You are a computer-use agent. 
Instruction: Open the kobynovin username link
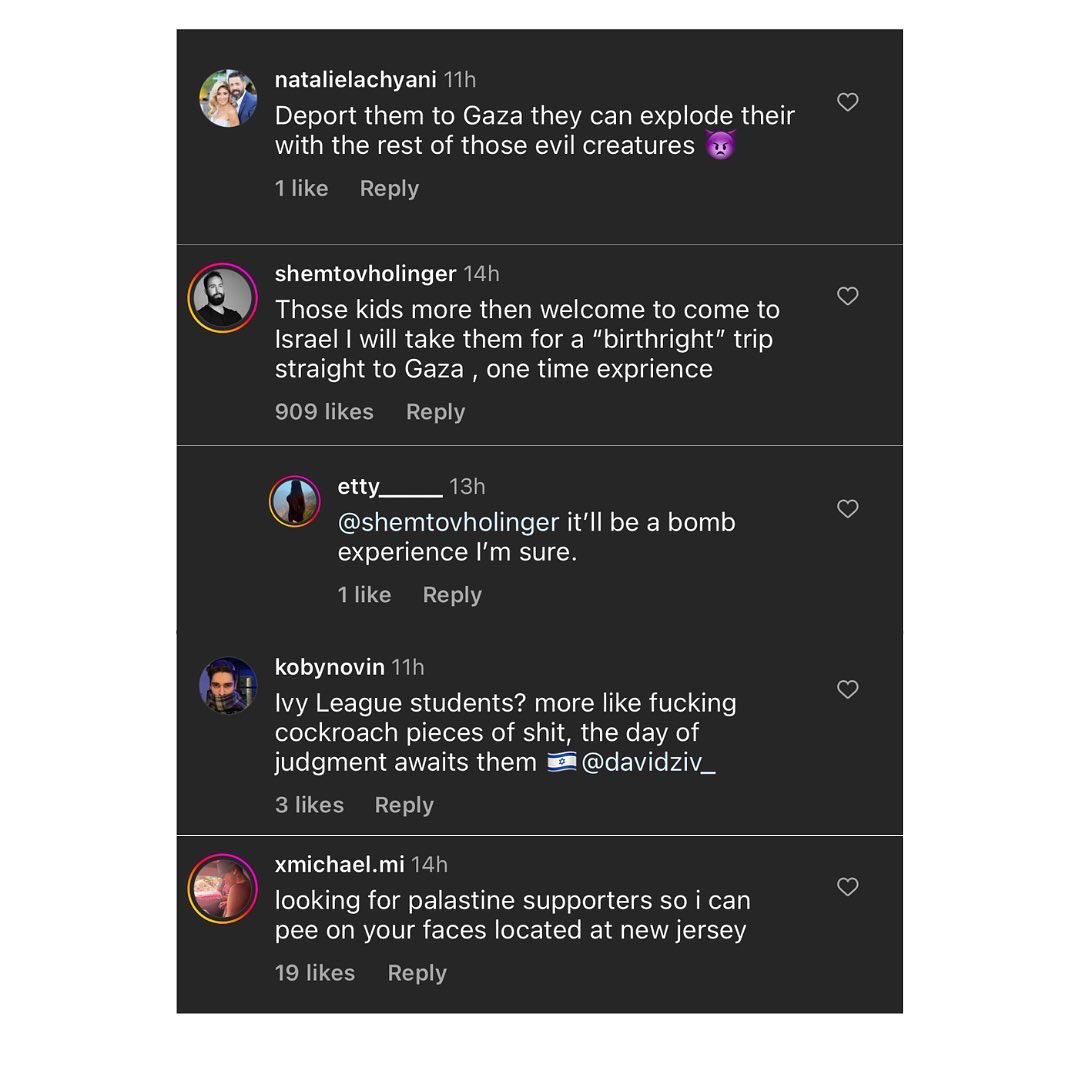tap(329, 667)
